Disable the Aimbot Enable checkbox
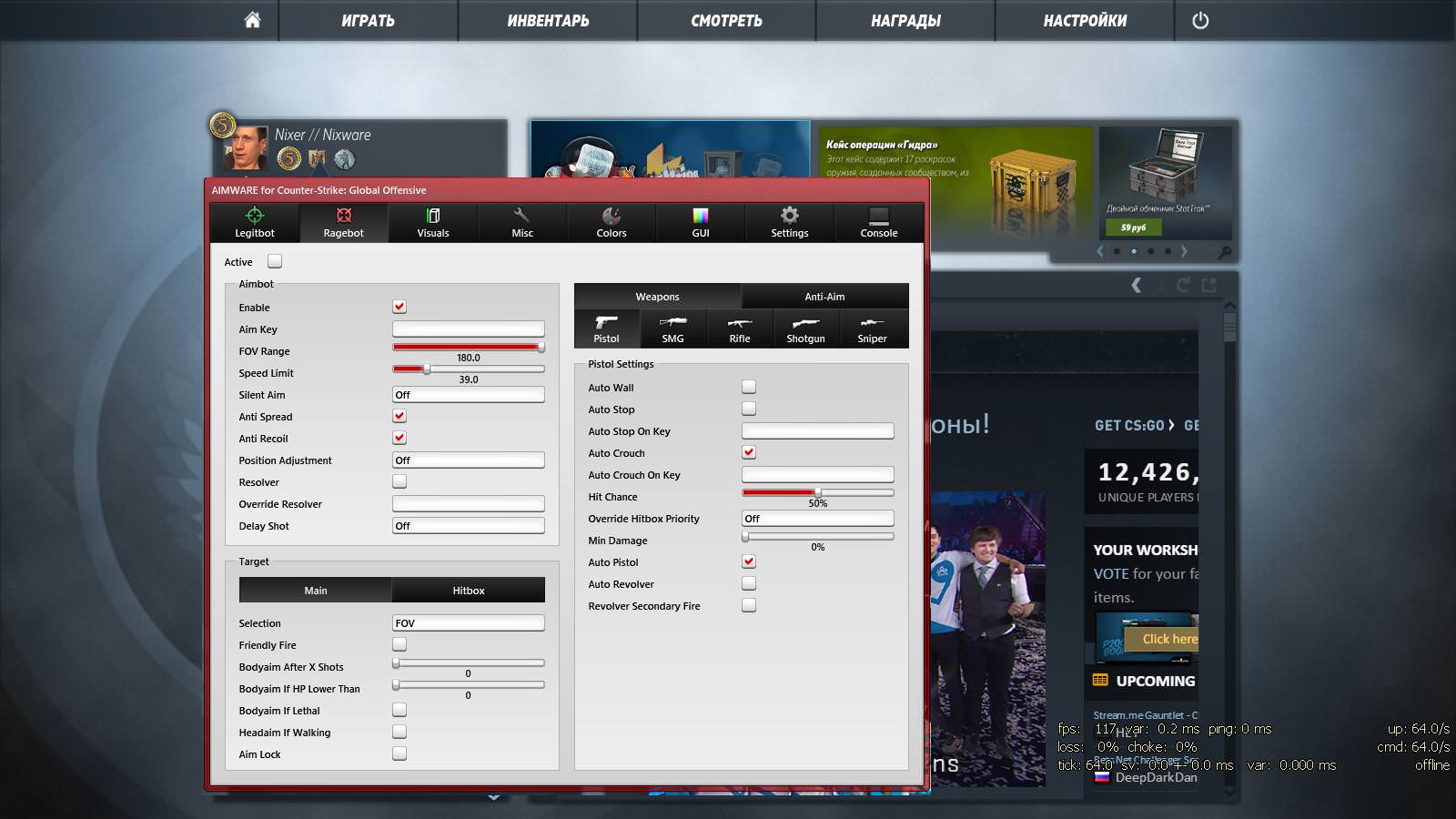 (x=399, y=307)
